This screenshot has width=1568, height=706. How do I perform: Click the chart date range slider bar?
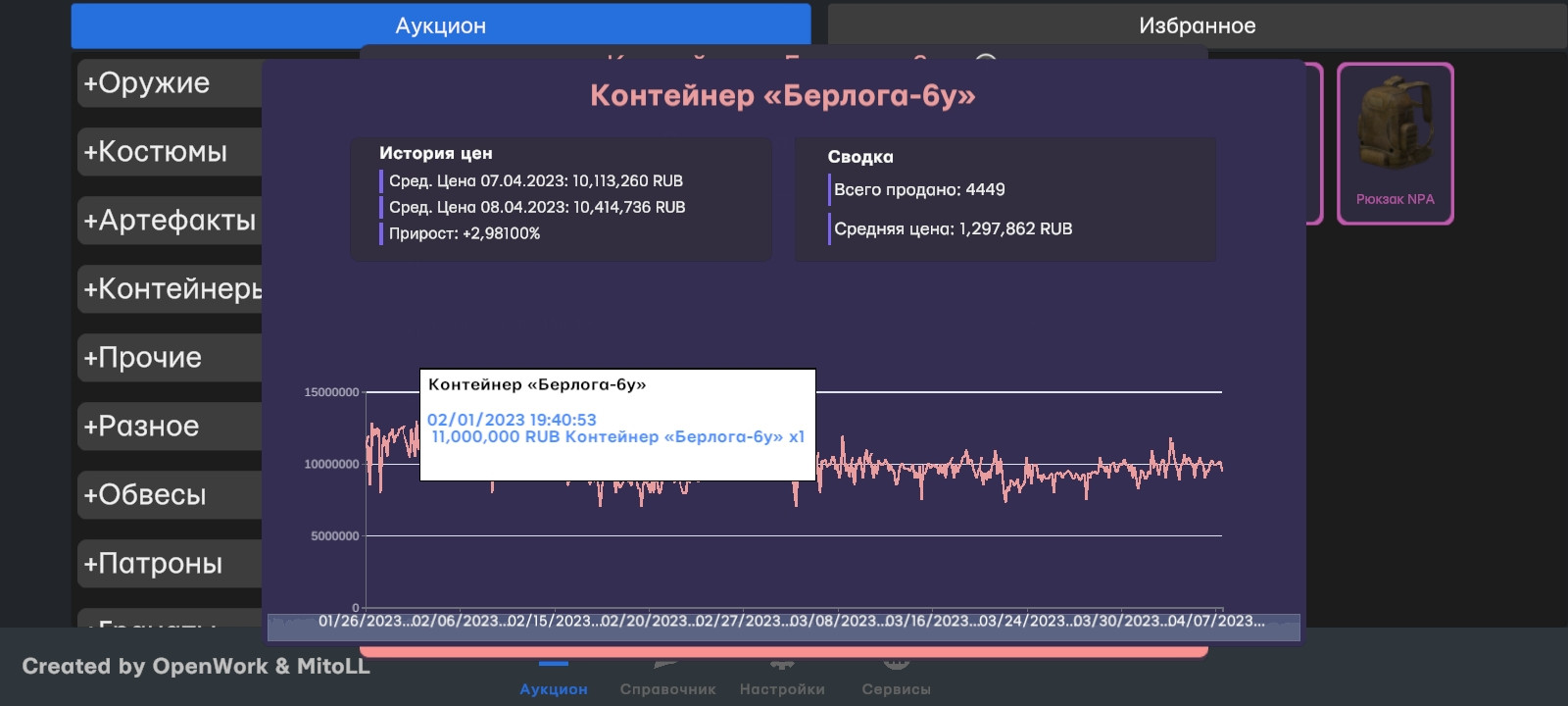[784, 627]
